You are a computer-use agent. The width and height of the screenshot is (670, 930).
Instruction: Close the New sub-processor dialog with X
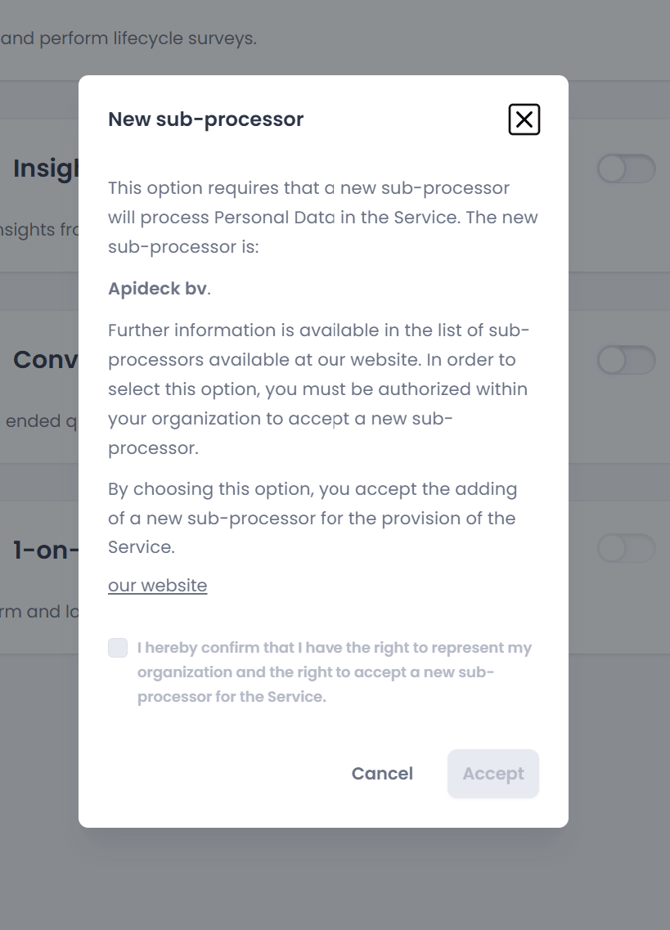click(524, 120)
